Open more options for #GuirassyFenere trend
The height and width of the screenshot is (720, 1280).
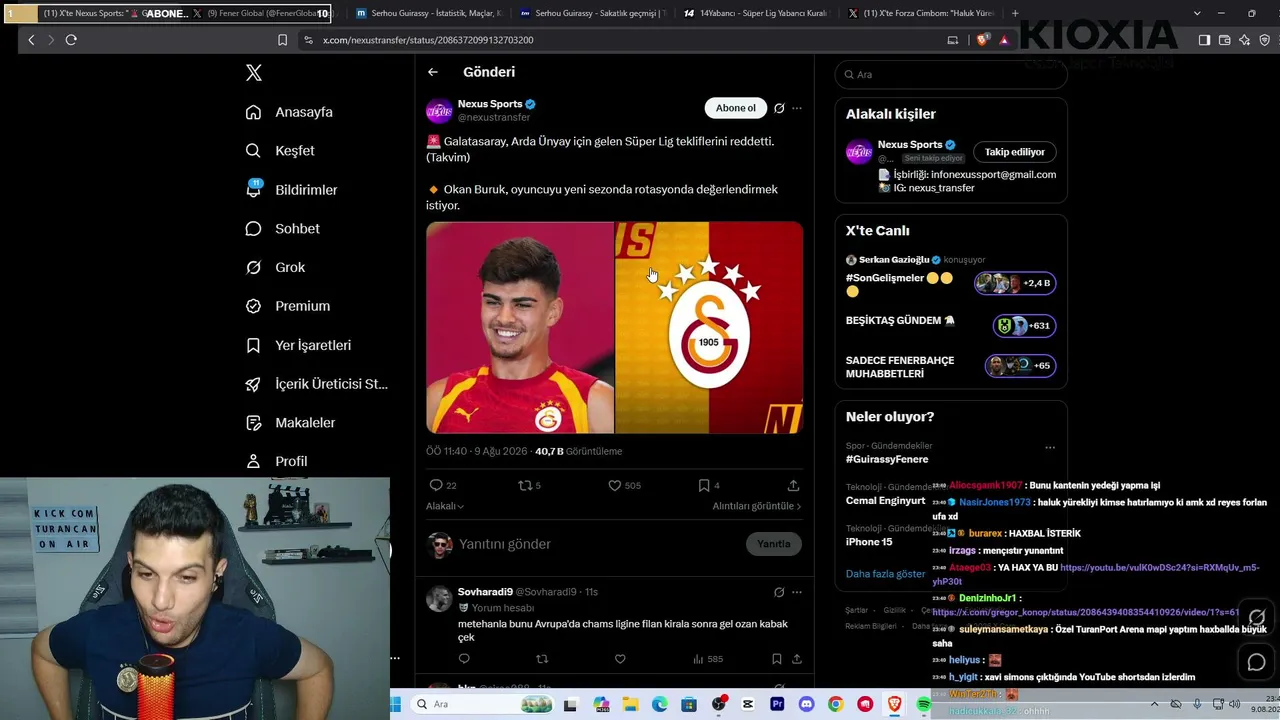coord(1049,447)
